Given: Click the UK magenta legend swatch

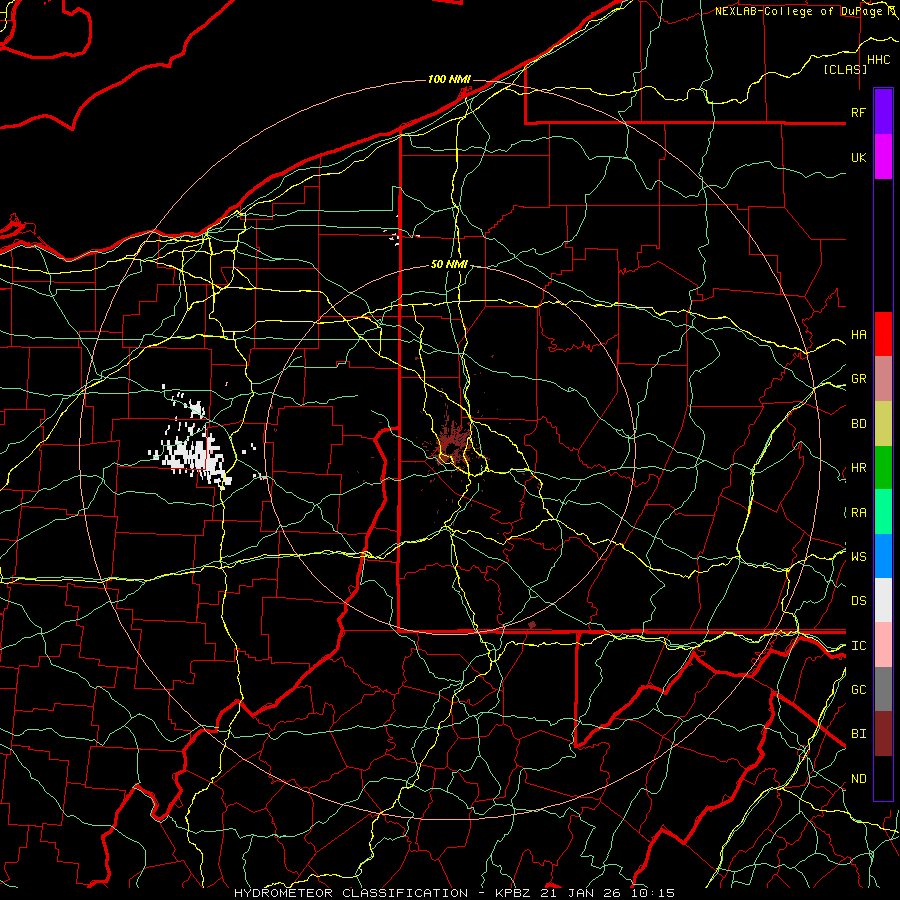Looking at the screenshot, I should pyautogui.click(x=883, y=157).
